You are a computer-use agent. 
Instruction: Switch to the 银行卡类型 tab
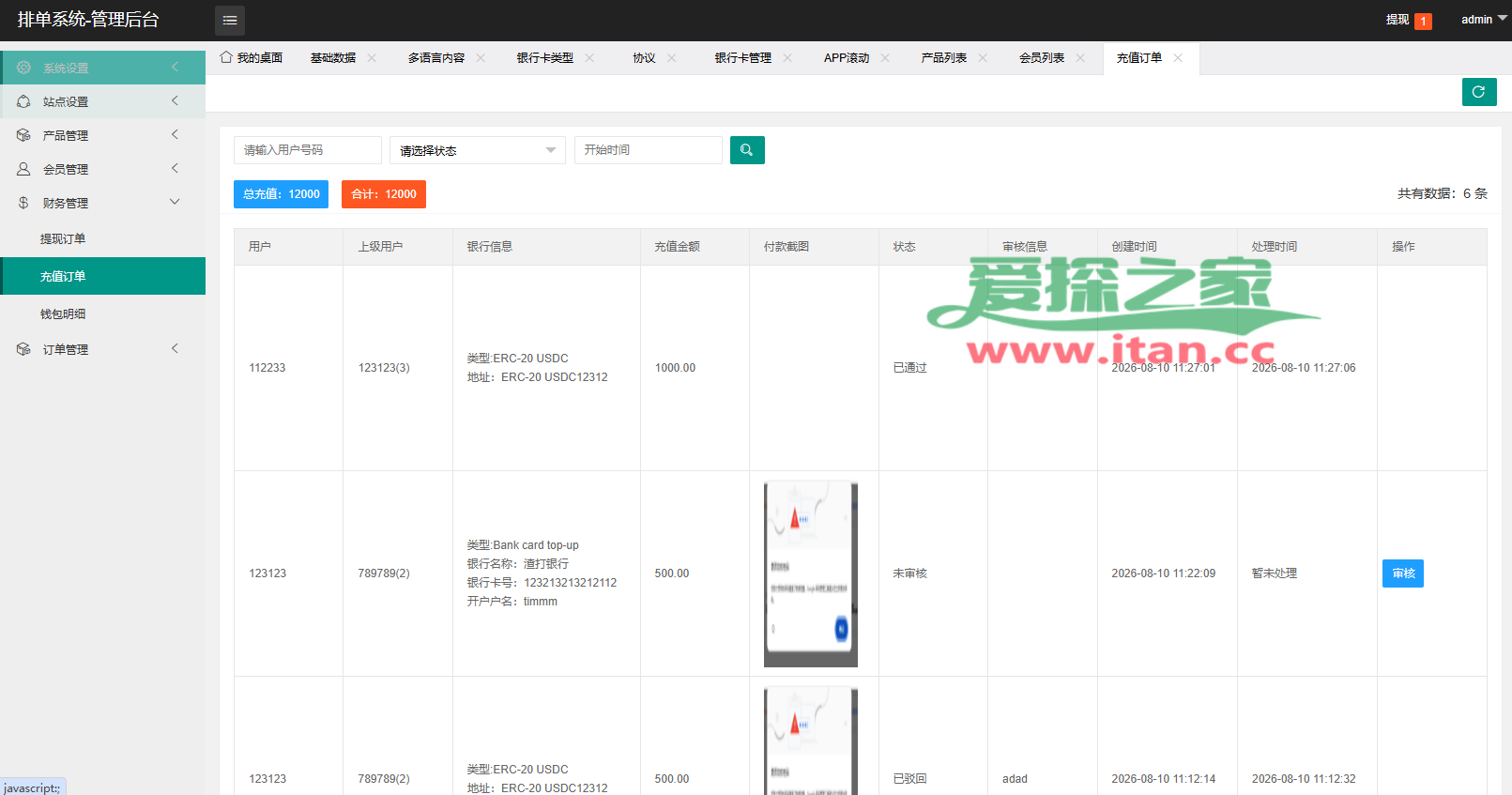545,58
